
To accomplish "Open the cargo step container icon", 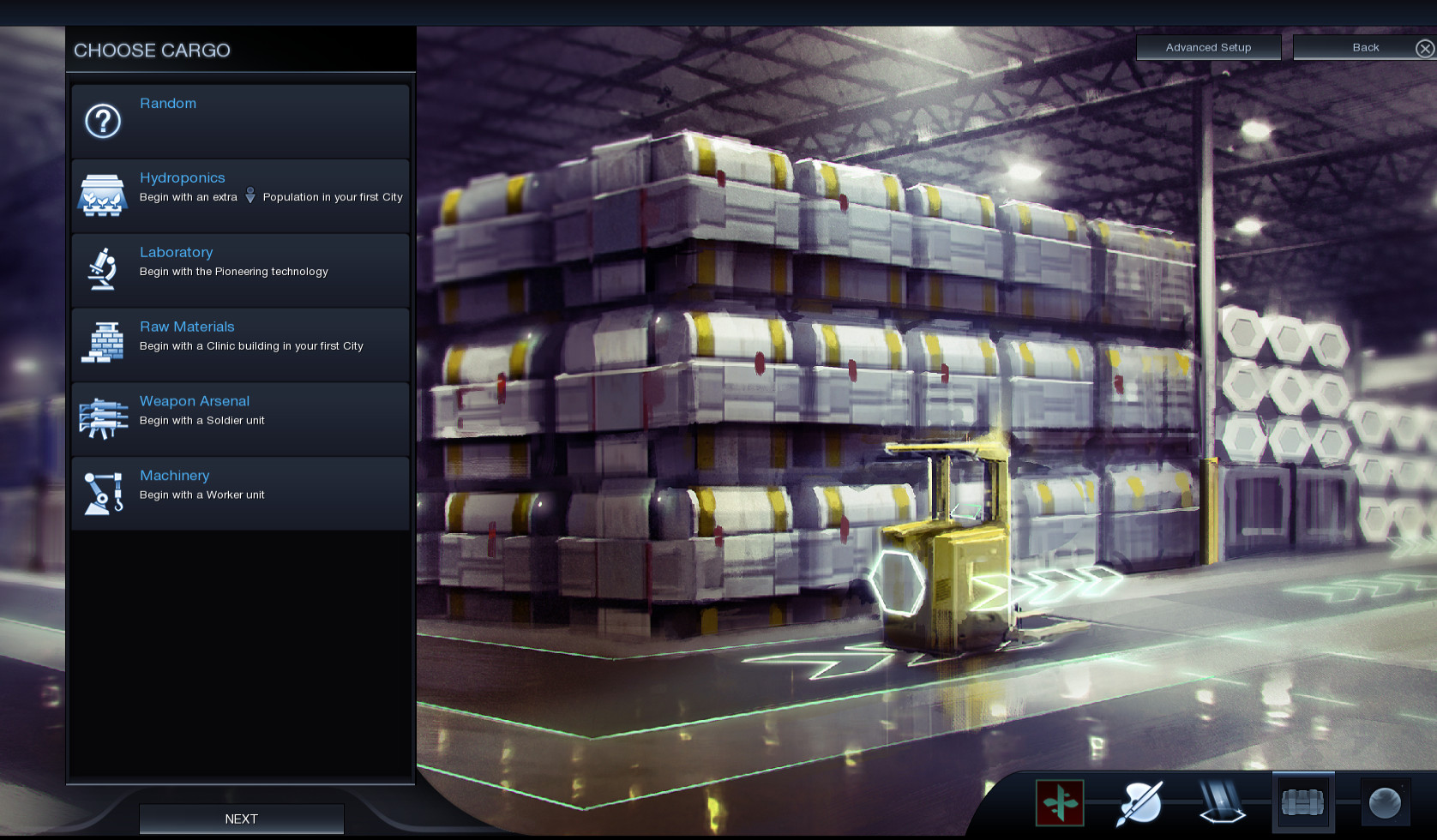I will (x=1302, y=803).
